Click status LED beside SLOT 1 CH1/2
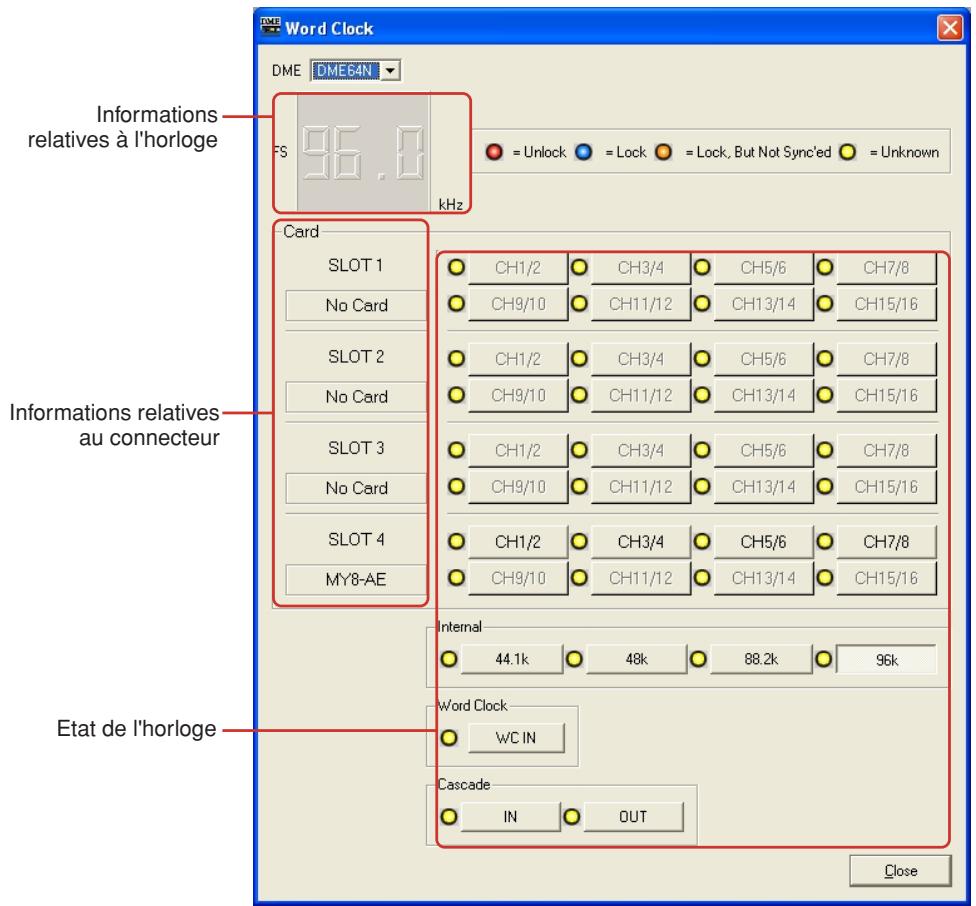This screenshot has width=976, height=906. coord(456,267)
